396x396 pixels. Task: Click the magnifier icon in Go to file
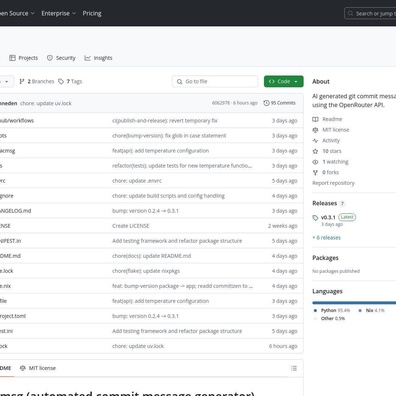pyautogui.click(x=179, y=82)
